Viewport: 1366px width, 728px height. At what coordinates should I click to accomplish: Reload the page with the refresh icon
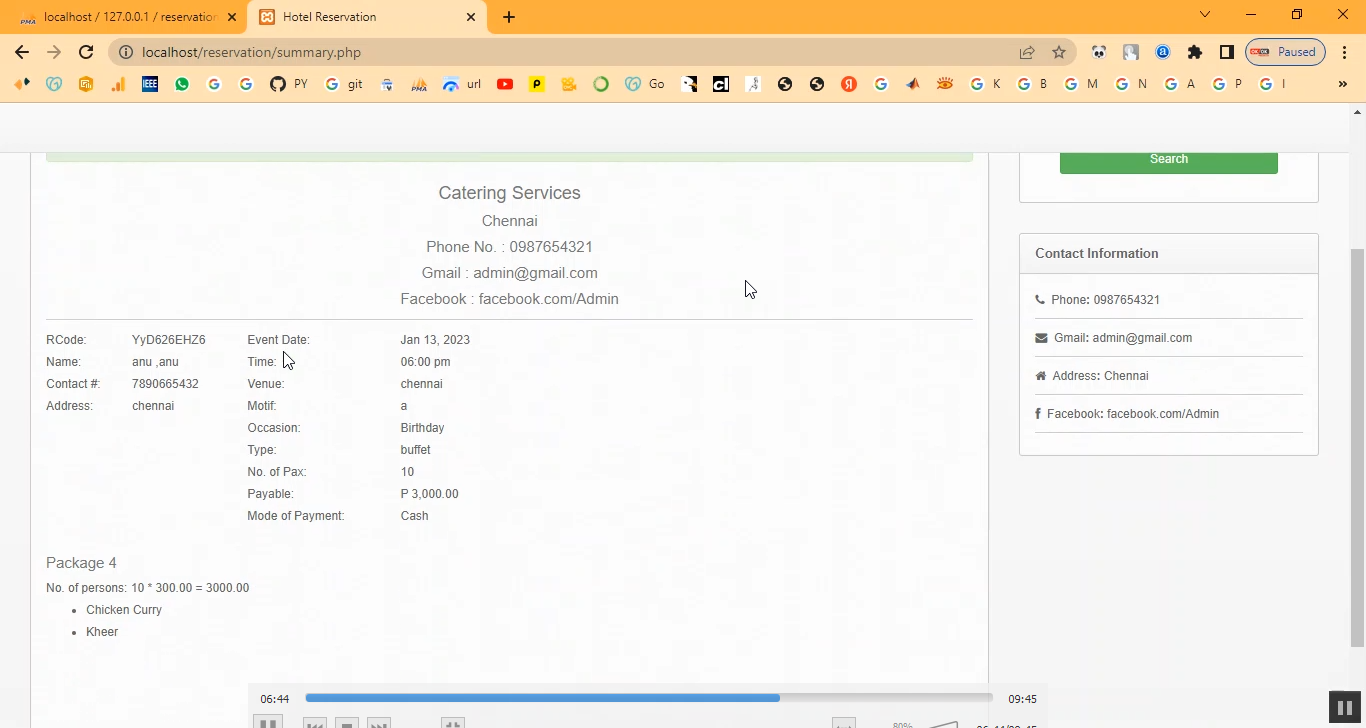(86, 52)
